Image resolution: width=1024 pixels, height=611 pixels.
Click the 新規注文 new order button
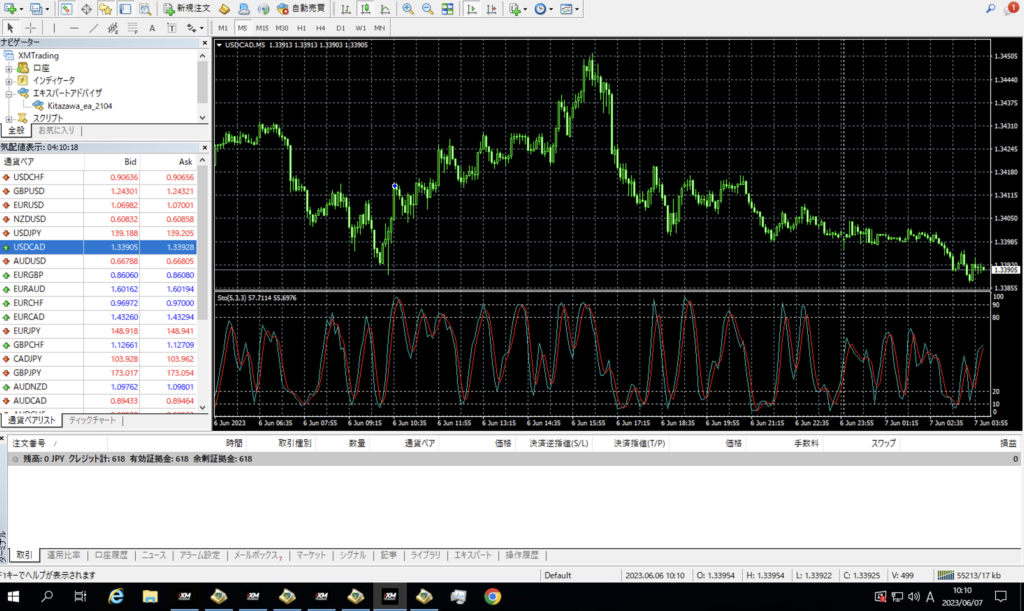[x=186, y=9]
